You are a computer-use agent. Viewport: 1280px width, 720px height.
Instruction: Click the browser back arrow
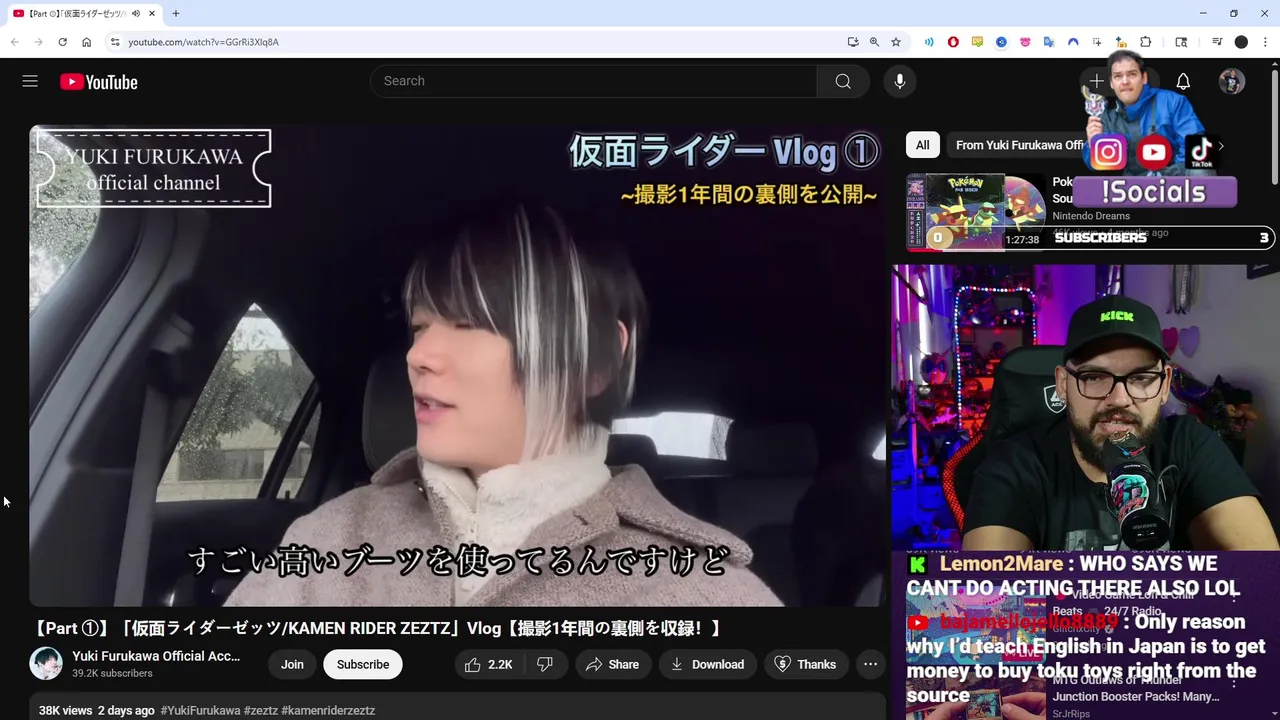click(15, 42)
